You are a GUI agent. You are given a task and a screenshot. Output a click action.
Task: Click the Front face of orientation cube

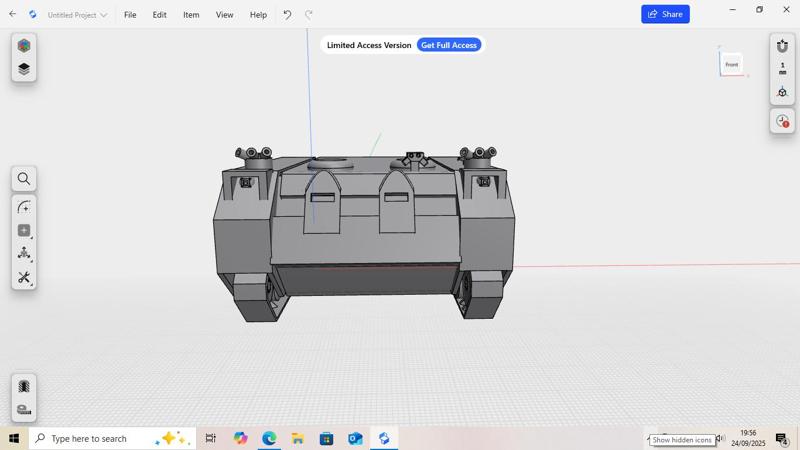[731, 65]
